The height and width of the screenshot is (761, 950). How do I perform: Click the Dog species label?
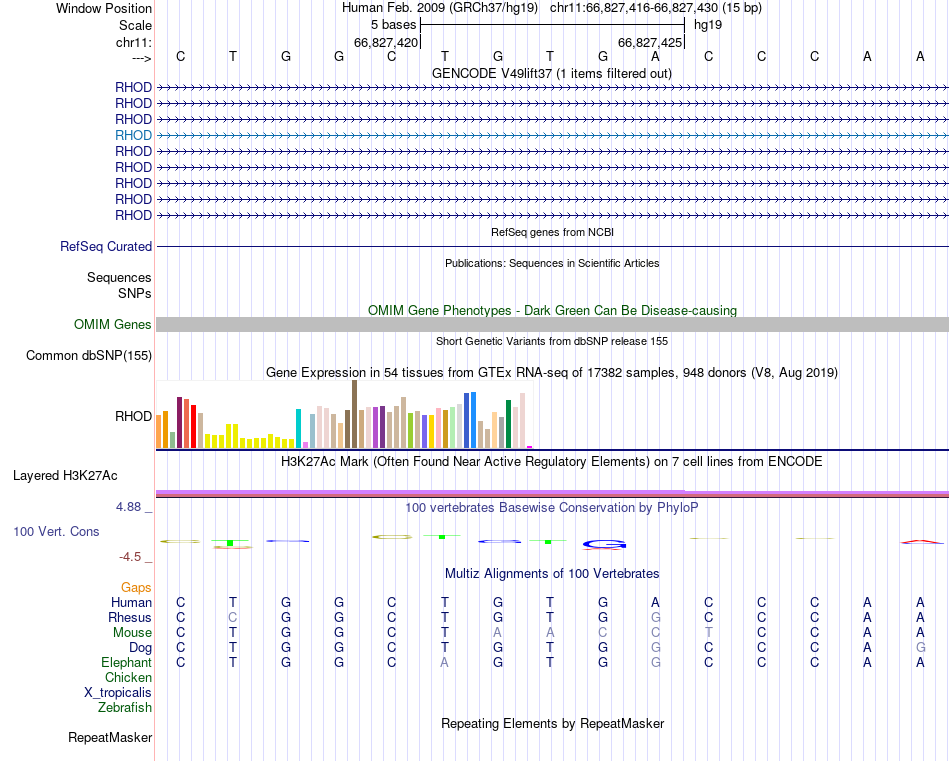141,648
